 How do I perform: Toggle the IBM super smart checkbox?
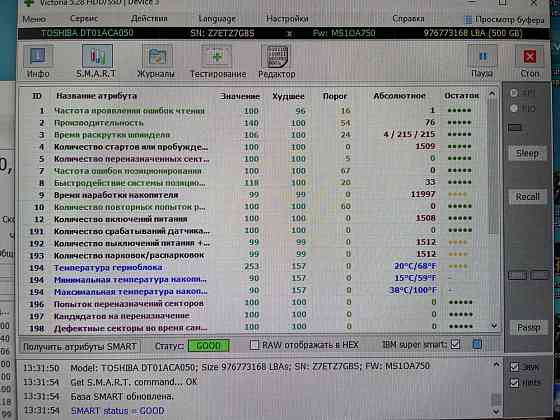(x=455, y=345)
